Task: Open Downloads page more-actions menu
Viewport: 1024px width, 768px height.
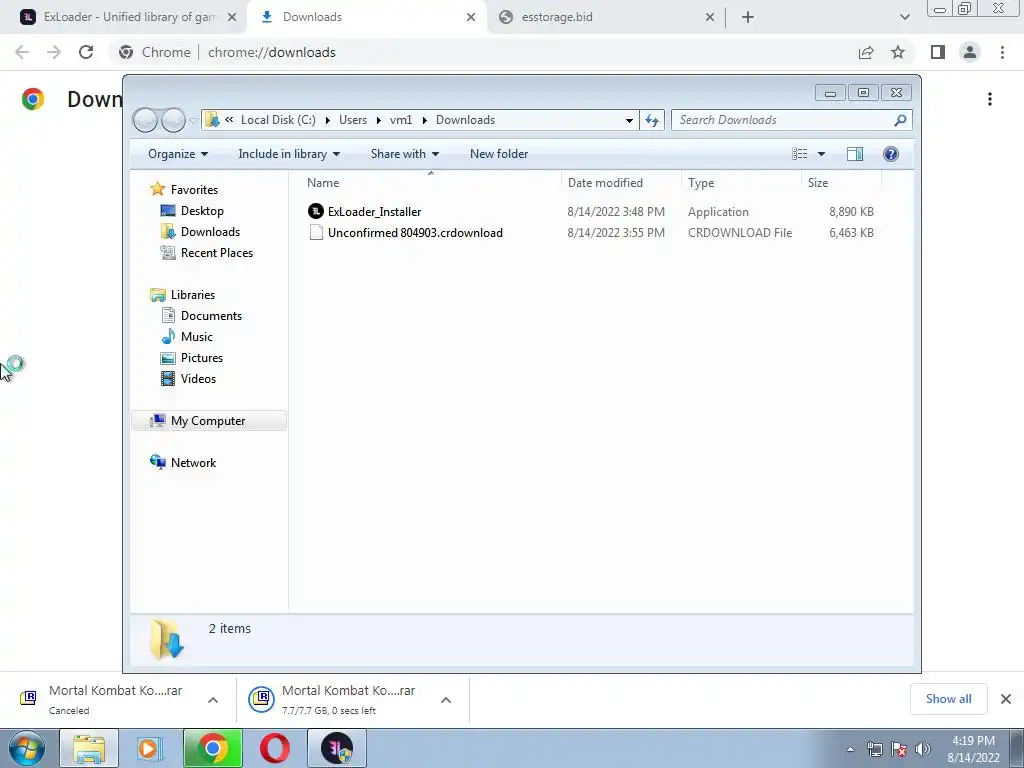Action: (x=990, y=99)
